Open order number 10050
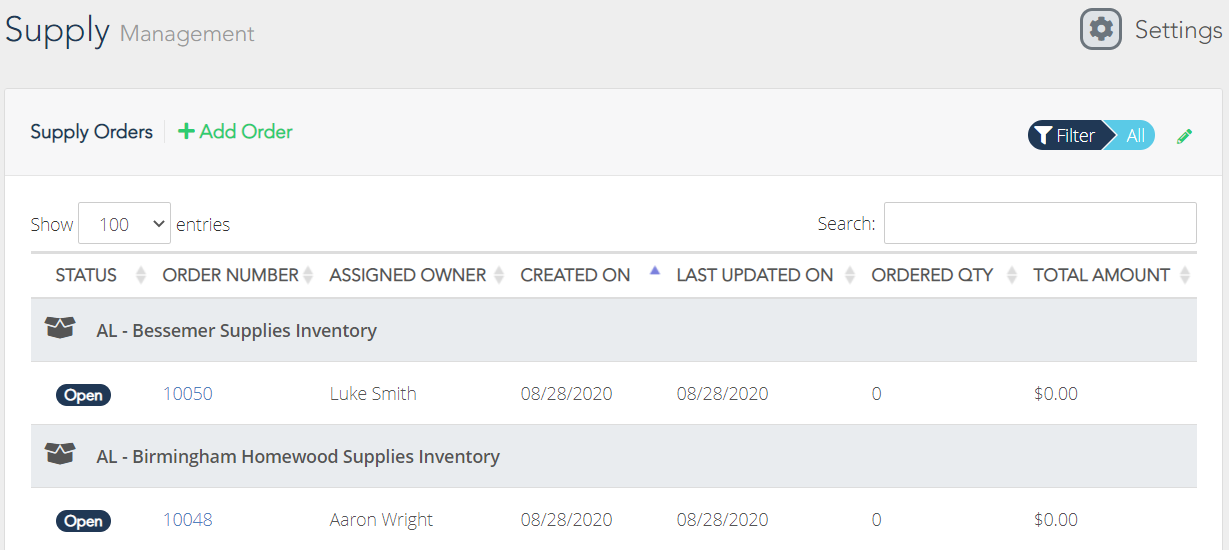 click(x=188, y=394)
